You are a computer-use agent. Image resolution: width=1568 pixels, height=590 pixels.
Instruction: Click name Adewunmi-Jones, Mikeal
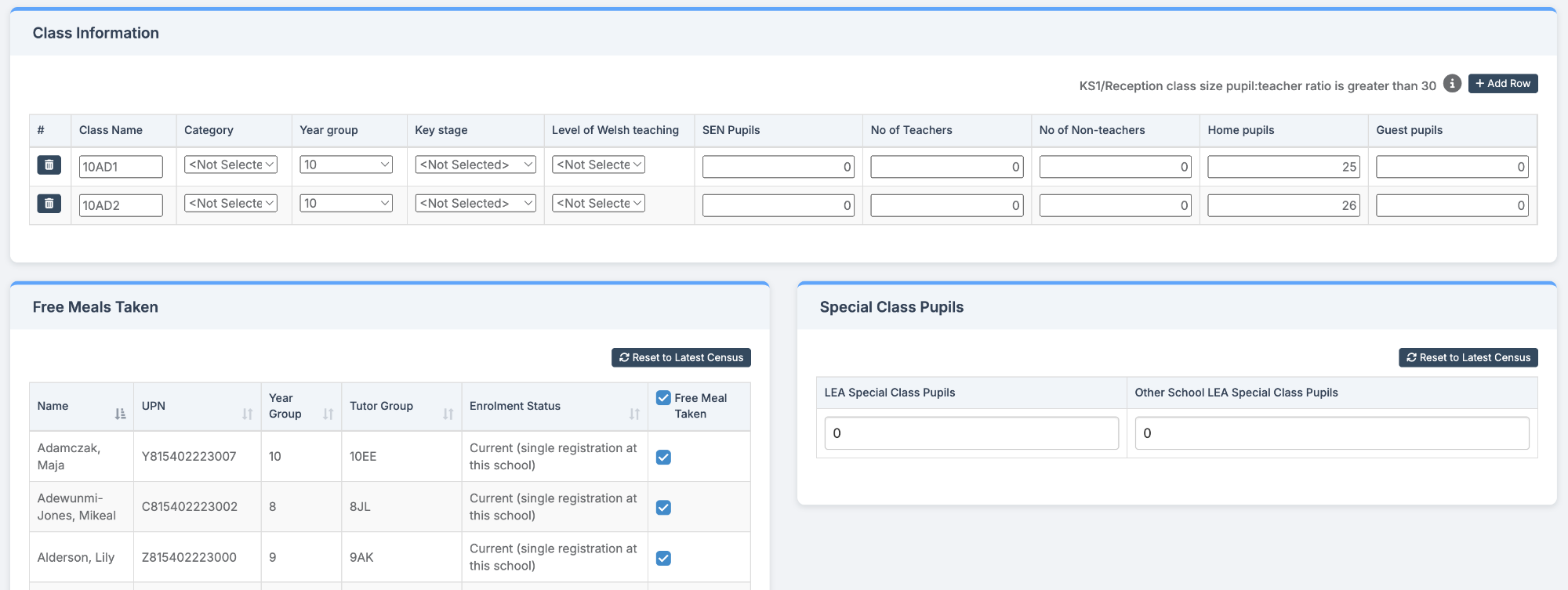(77, 506)
